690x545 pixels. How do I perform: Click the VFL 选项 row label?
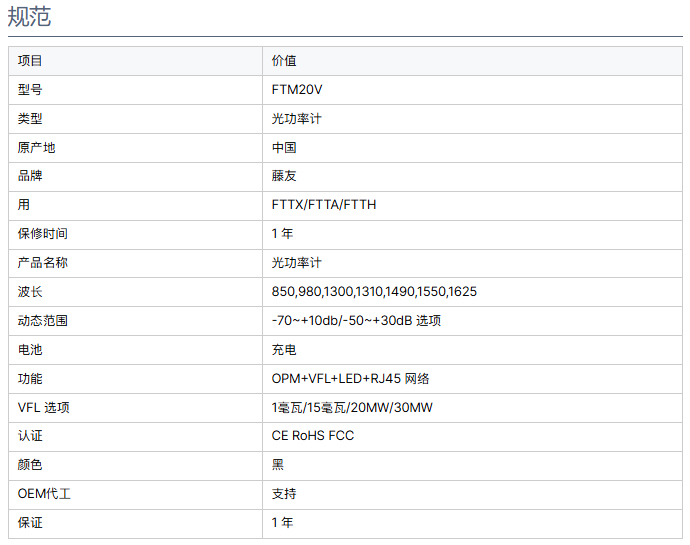pyautogui.click(x=44, y=408)
